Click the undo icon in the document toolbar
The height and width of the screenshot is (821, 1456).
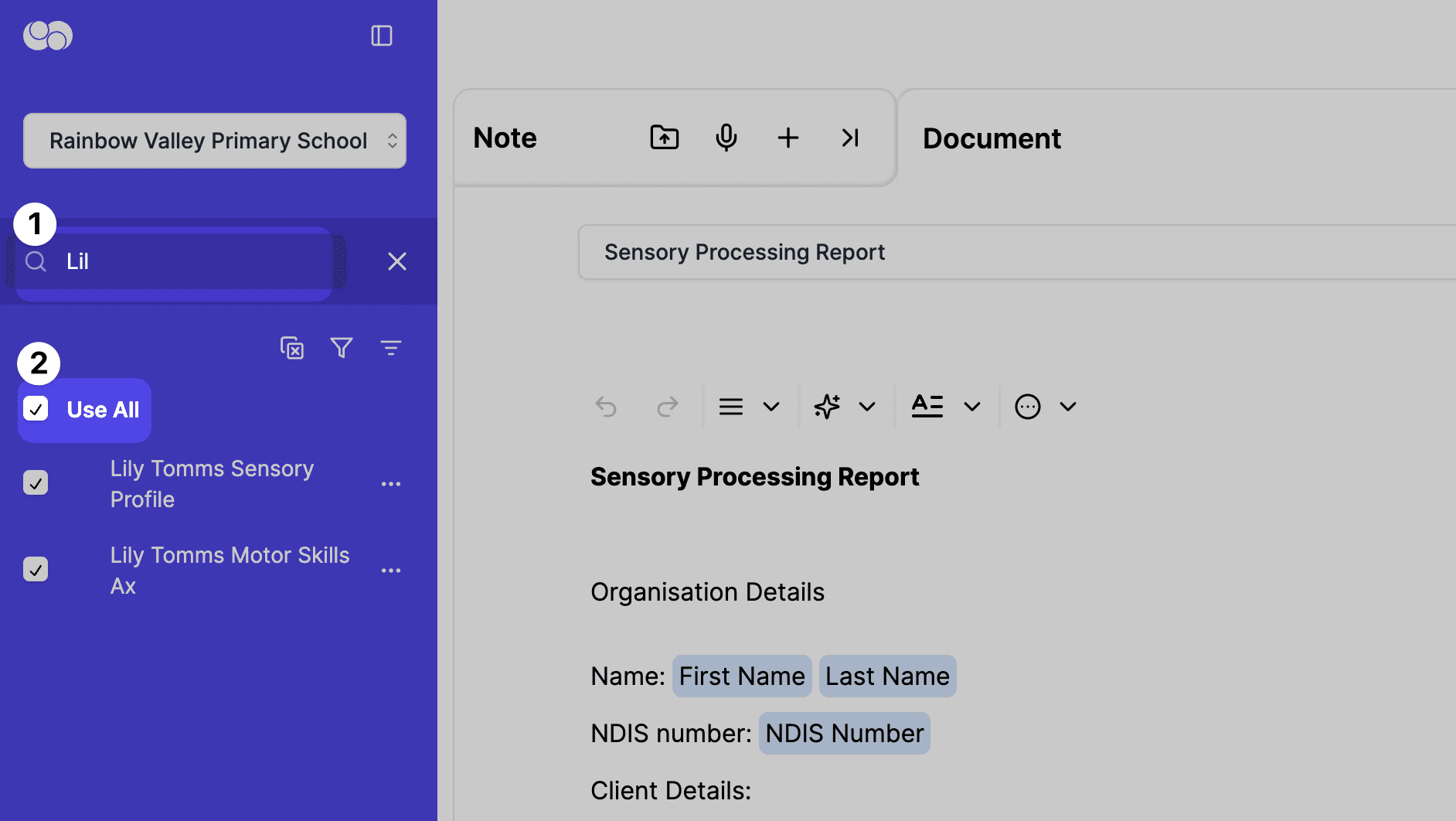(606, 406)
